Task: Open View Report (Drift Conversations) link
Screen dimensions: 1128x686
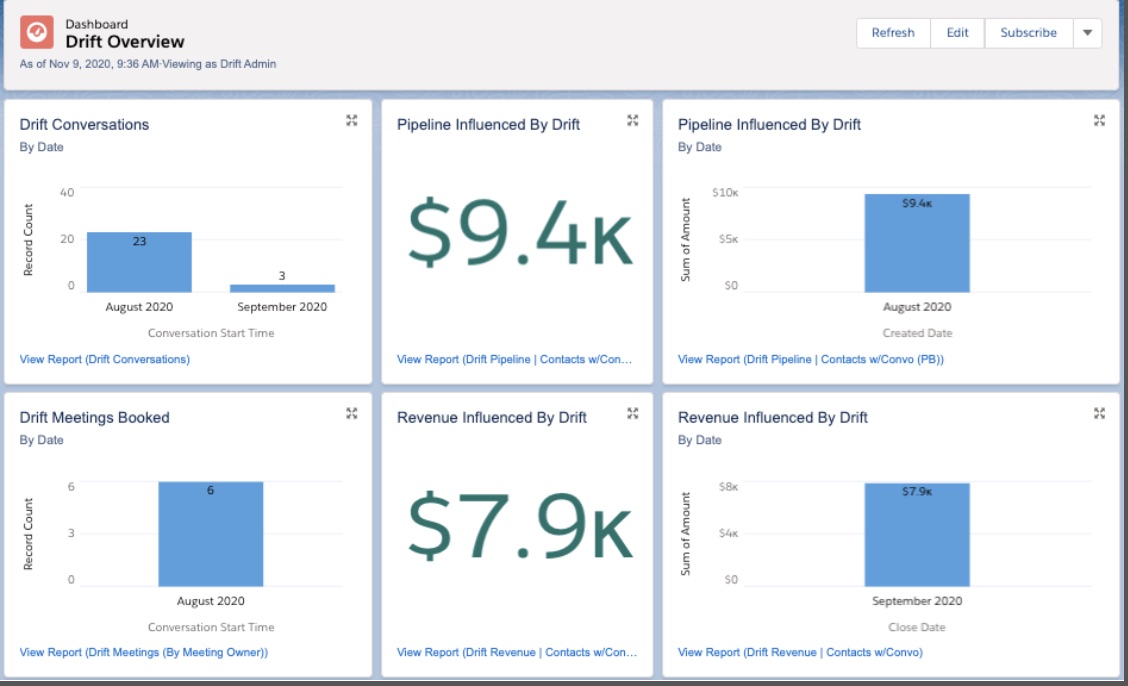Action: click(105, 359)
